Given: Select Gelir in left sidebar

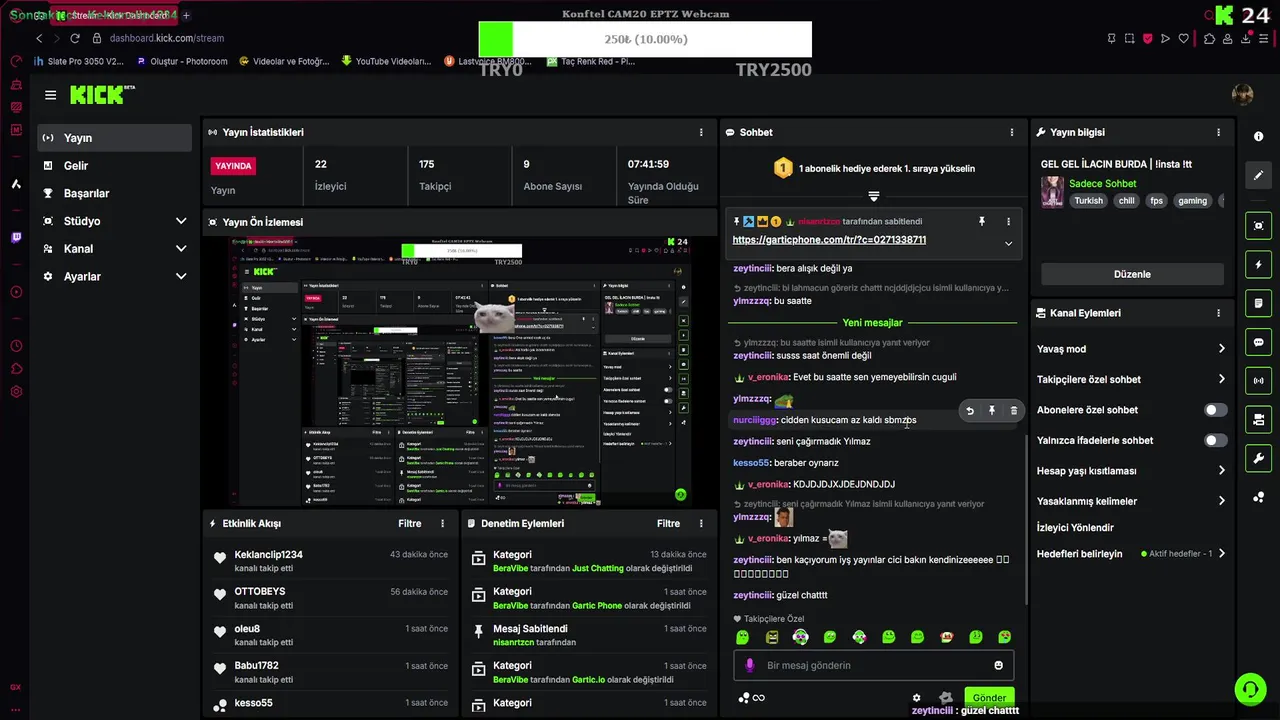Looking at the screenshot, I should [x=114, y=166].
